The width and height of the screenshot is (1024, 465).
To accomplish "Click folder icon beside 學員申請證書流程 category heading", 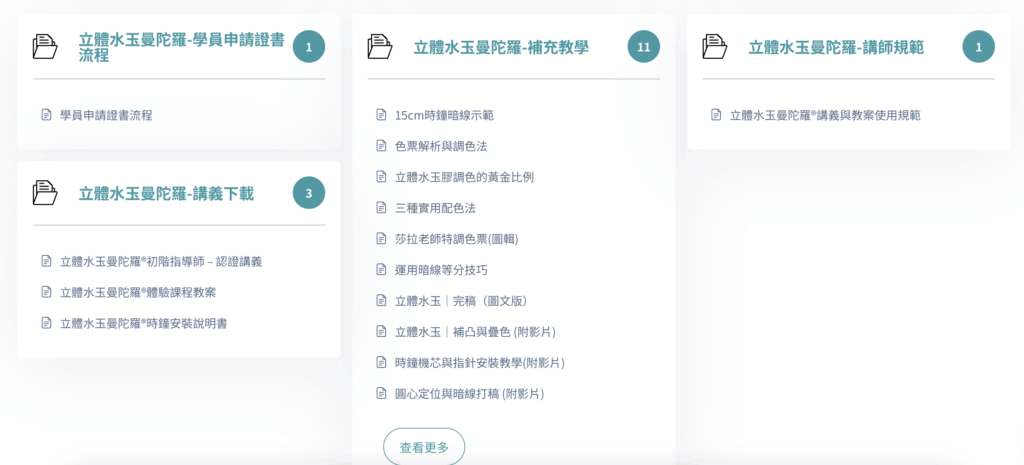I will coord(45,47).
